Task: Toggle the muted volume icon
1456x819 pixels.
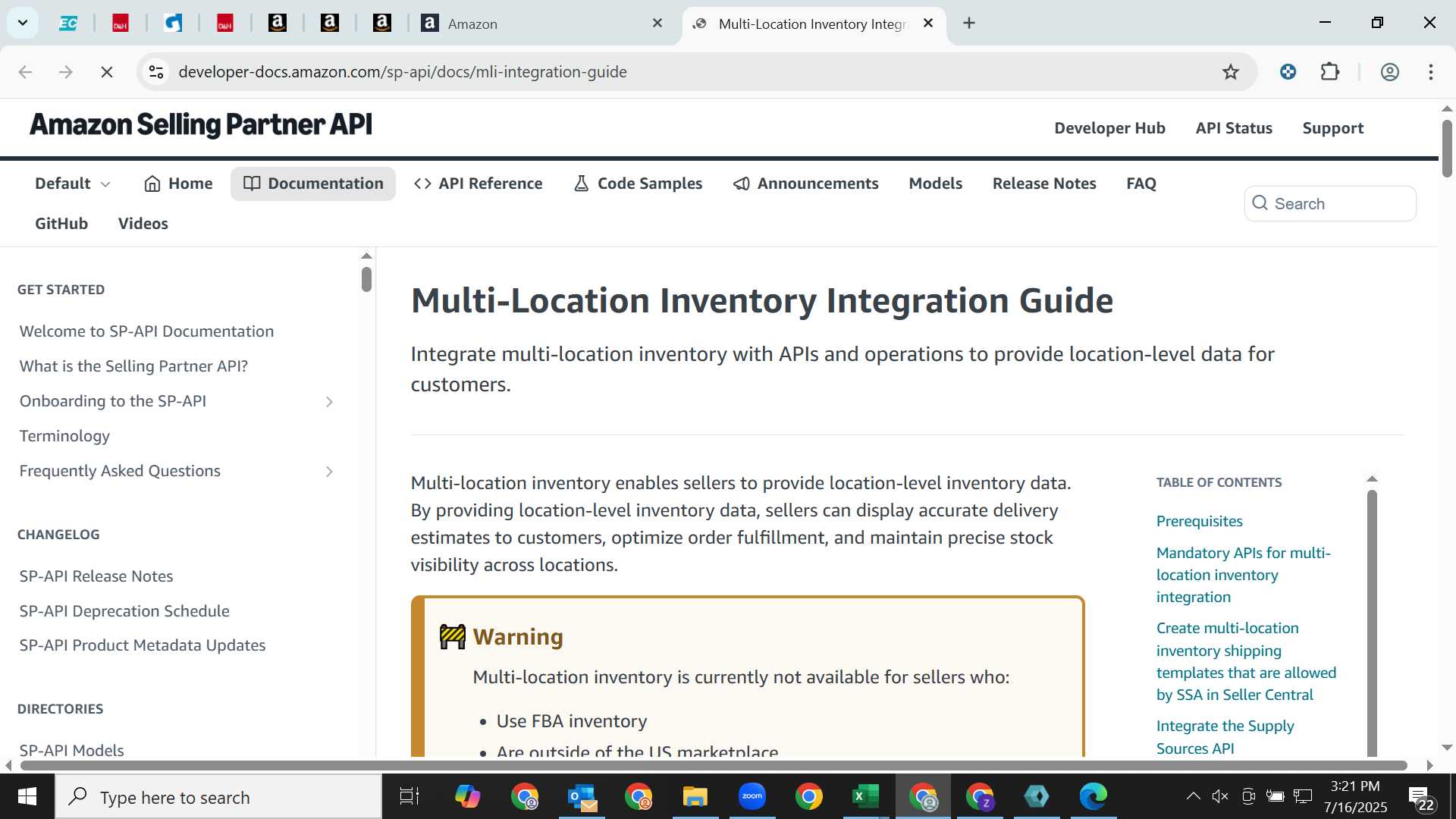Action: [x=1220, y=796]
